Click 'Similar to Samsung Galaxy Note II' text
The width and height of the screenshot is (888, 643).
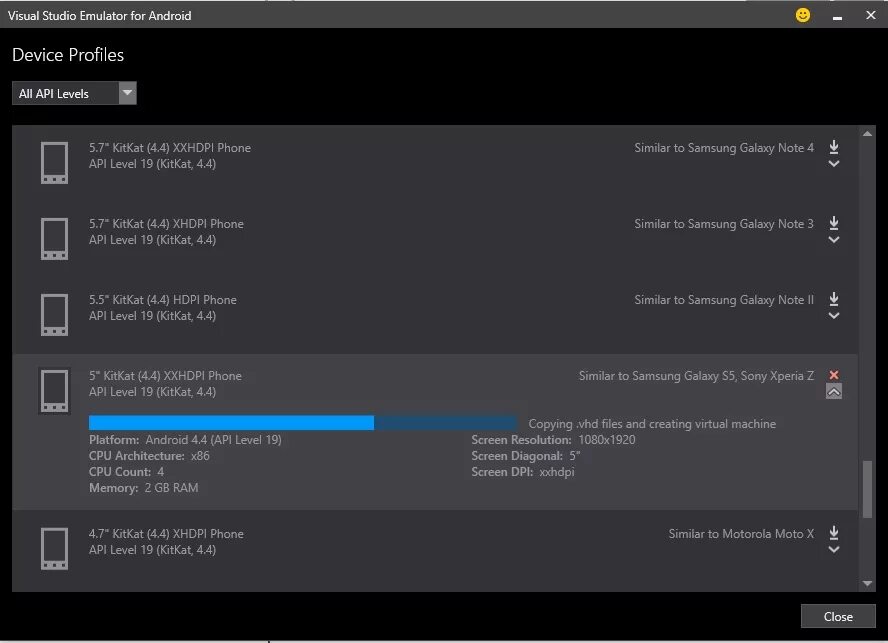(x=724, y=300)
